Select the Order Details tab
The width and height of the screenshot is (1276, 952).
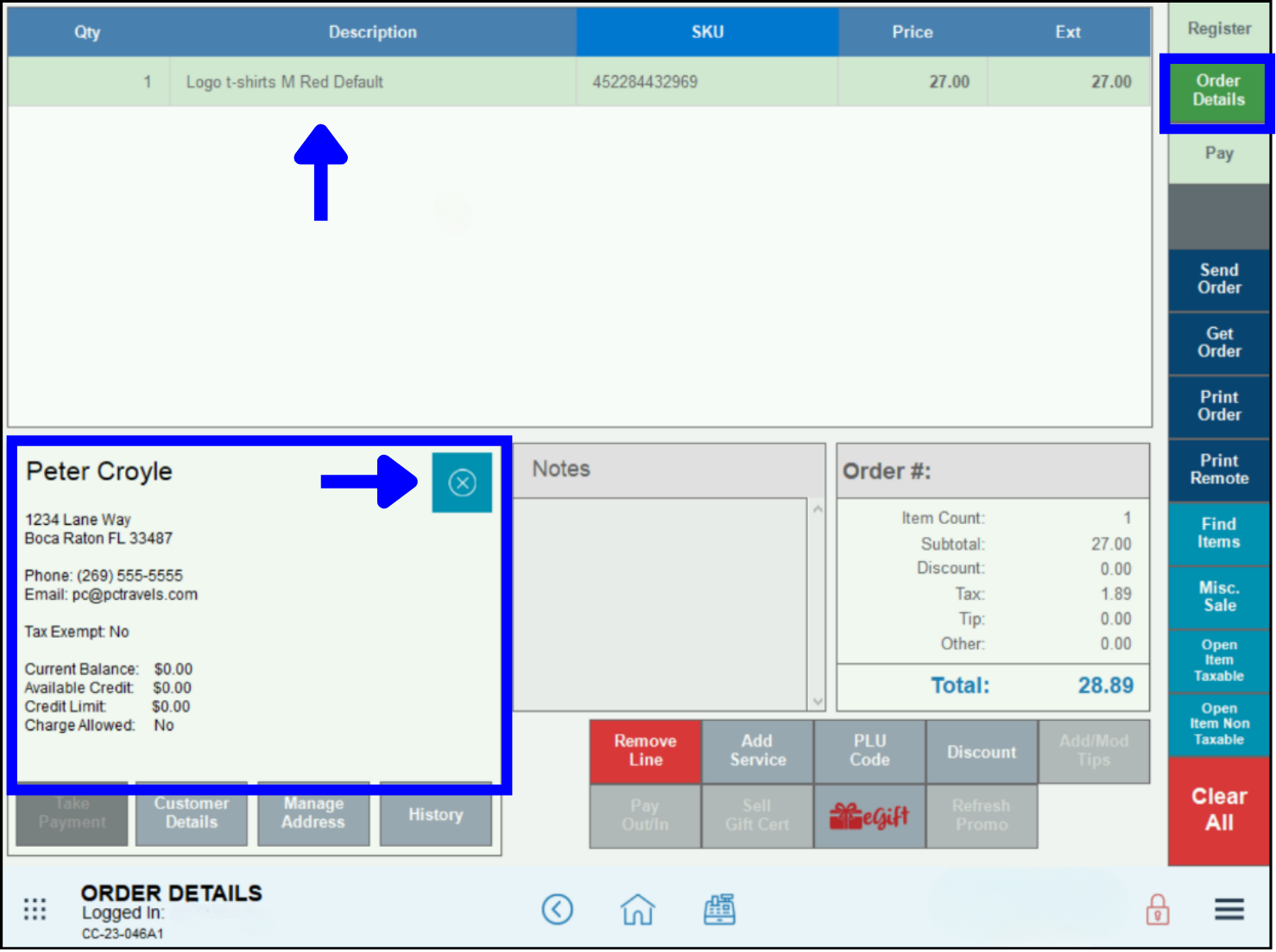1217,90
